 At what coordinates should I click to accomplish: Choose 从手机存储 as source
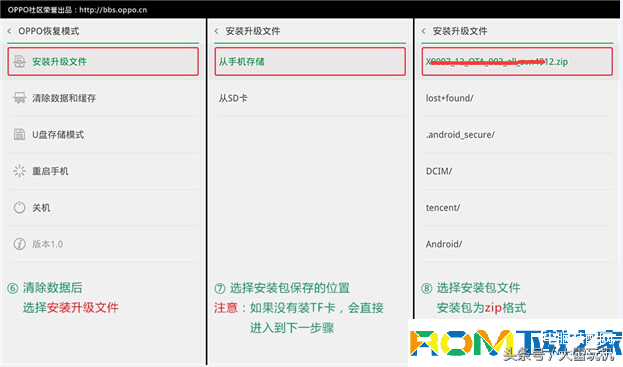tap(310, 62)
